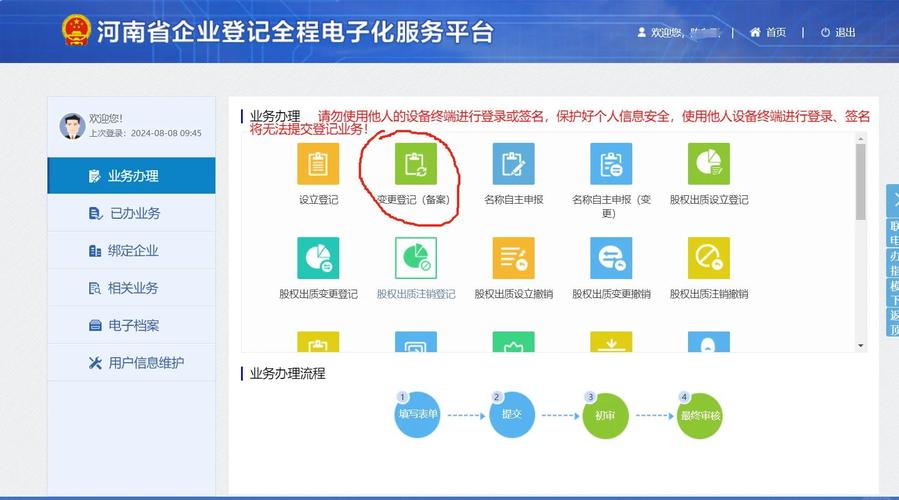Screen dimensions: 899x500
Task: Click the 业务办理 panel scrollbar thumb
Action: (x=861, y=182)
